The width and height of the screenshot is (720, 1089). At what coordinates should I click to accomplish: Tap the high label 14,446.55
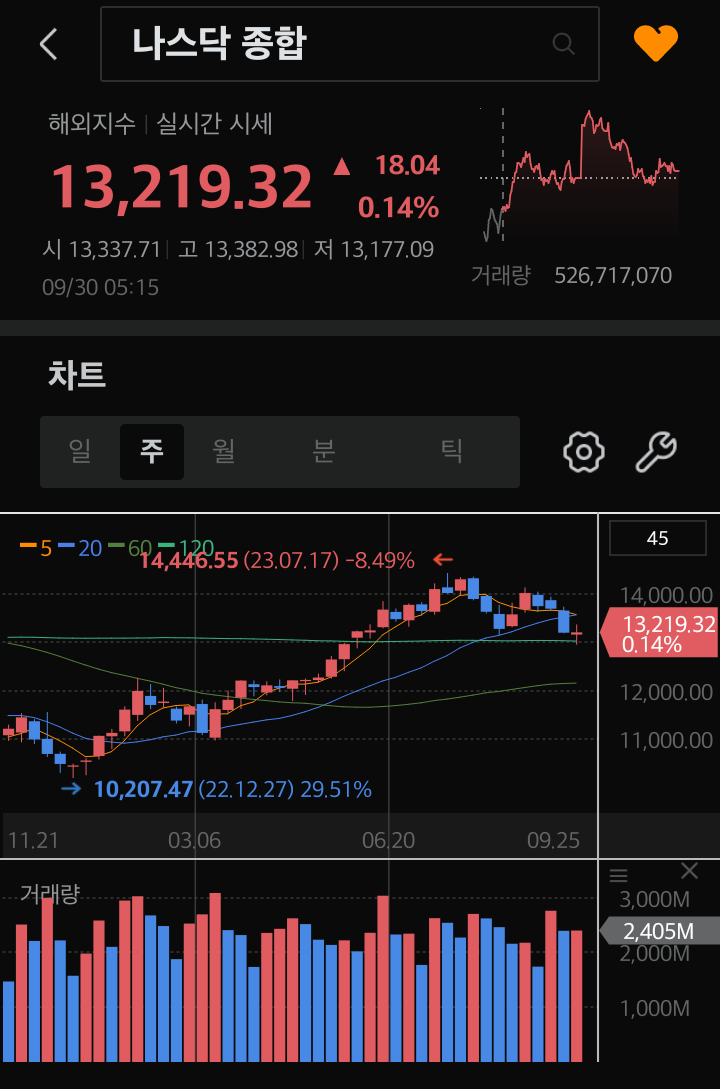coord(189,560)
